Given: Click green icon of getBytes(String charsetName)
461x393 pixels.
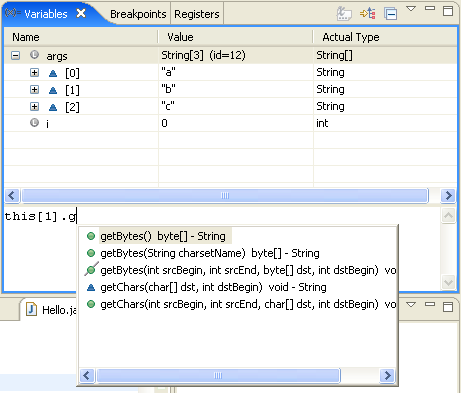Looking at the screenshot, I should pos(91,253).
